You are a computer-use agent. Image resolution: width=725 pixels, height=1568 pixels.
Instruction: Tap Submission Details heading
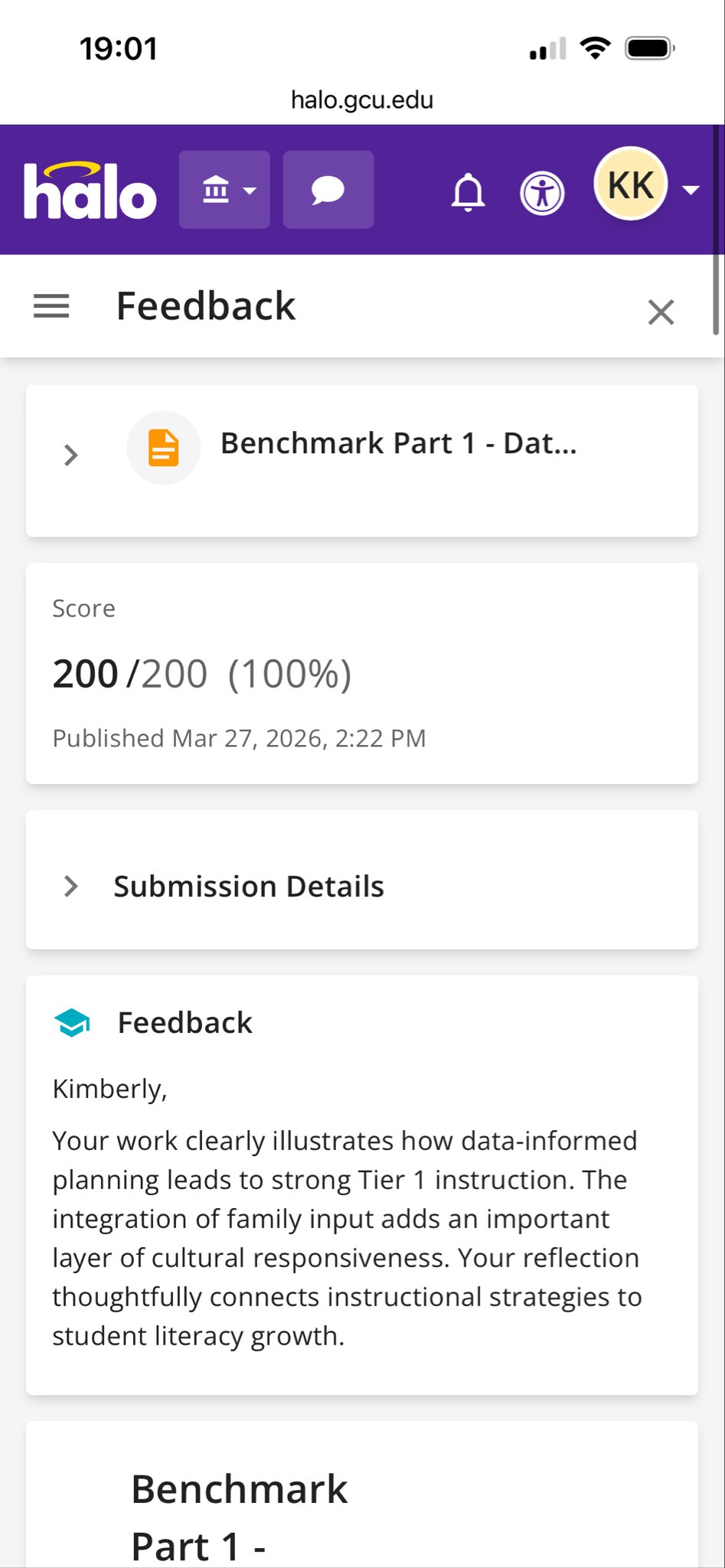[249, 886]
